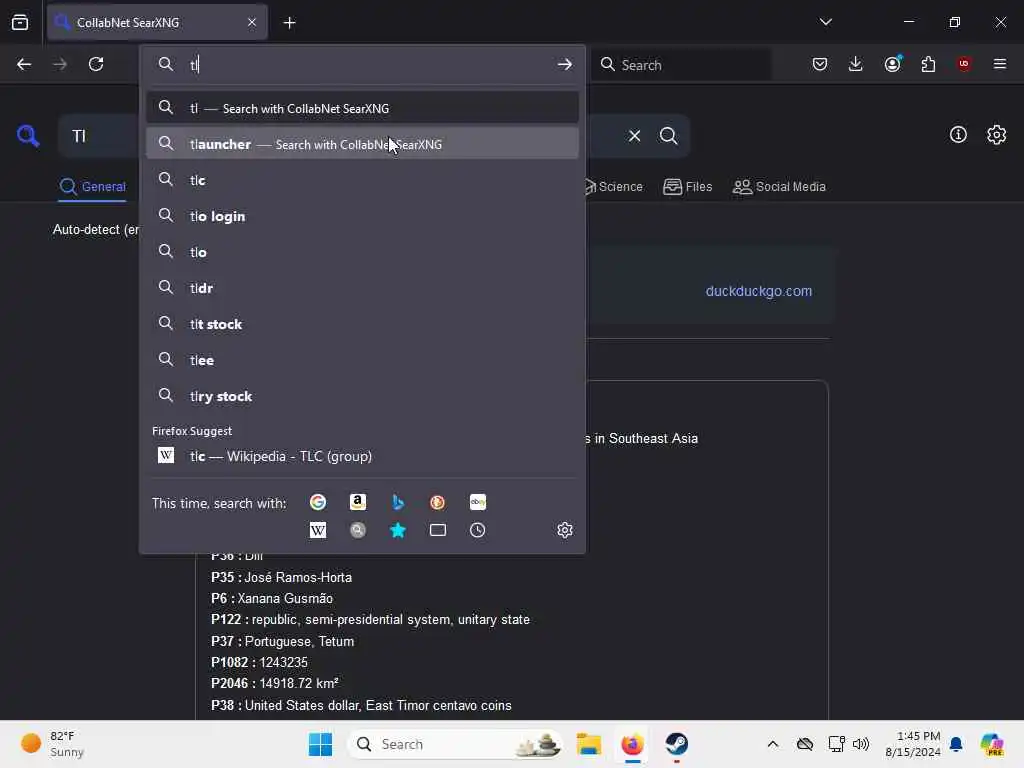This screenshot has width=1024, height=768.
Task: Choose the 'tlry stock' suggestion
Action: [x=362, y=396]
